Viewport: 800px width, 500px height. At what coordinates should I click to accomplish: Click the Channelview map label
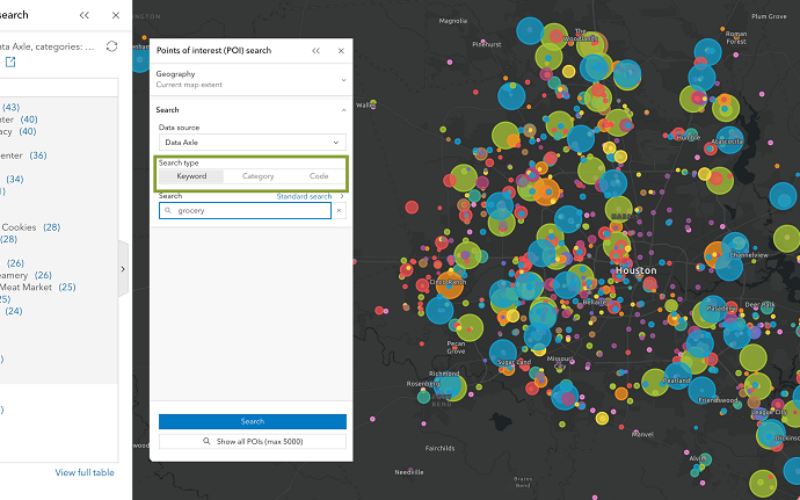tap(749, 255)
